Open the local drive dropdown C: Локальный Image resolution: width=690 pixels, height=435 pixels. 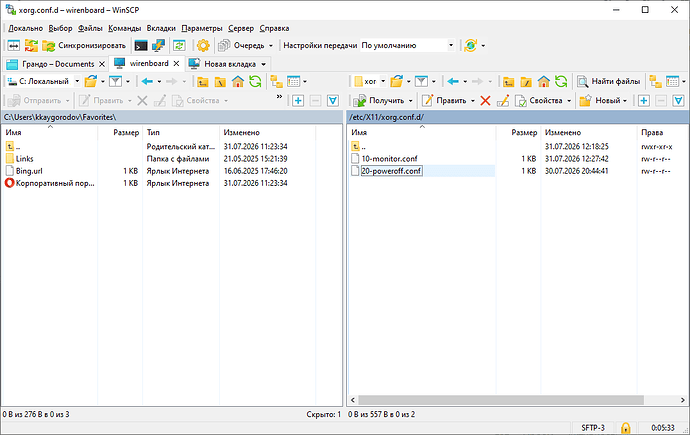tap(44, 81)
